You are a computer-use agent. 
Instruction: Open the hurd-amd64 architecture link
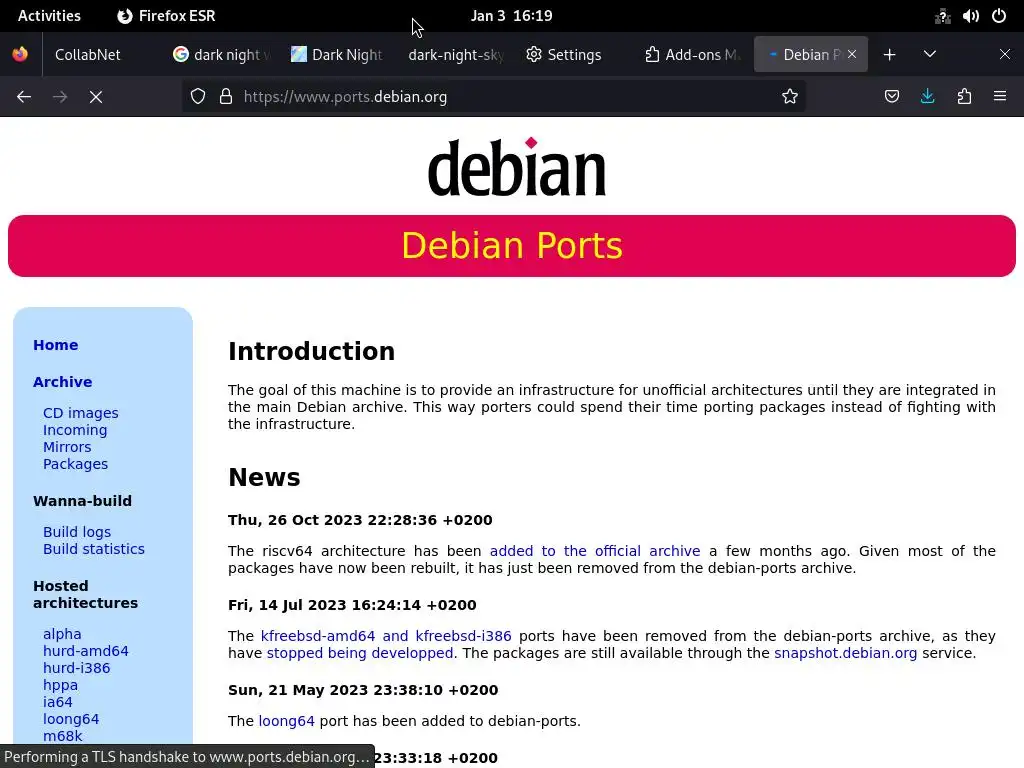86,651
